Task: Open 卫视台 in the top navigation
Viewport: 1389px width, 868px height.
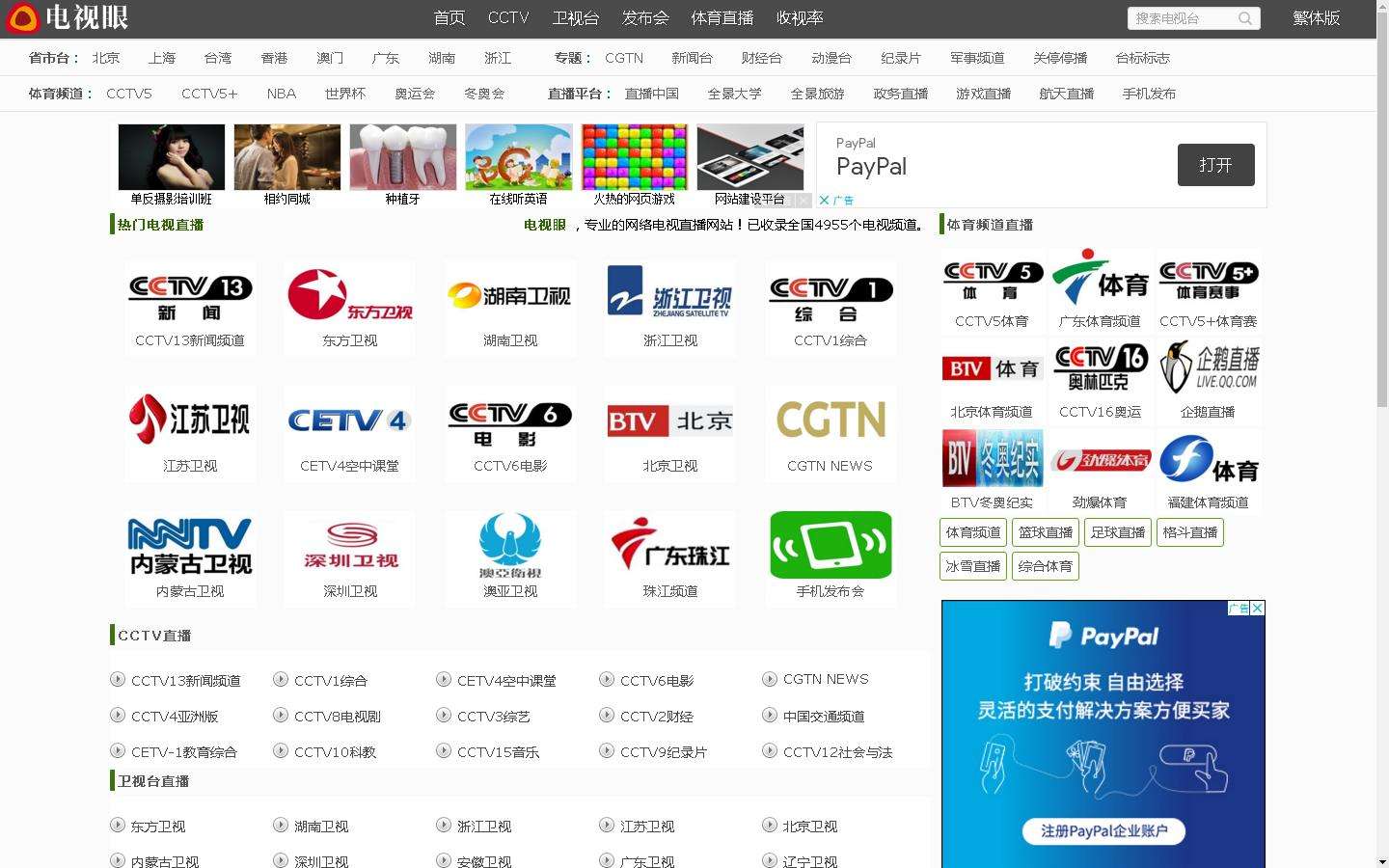Action: pyautogui.click(x=576, y=18)
